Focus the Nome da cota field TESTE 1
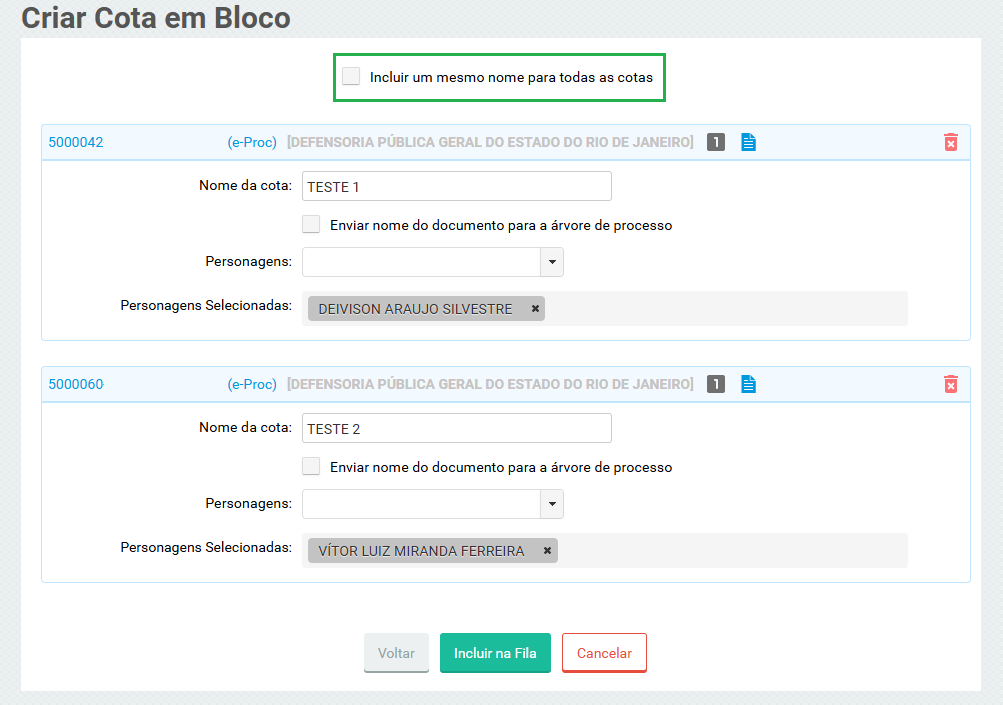Viewport: 1003px width, 705px height. (x=456, y=186)
